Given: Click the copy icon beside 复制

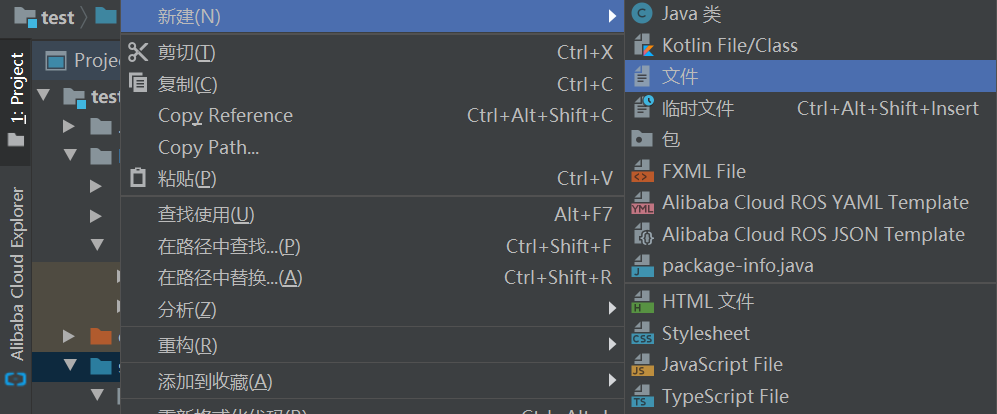Looking at the screenshot, I should click(x=138, y=82).
